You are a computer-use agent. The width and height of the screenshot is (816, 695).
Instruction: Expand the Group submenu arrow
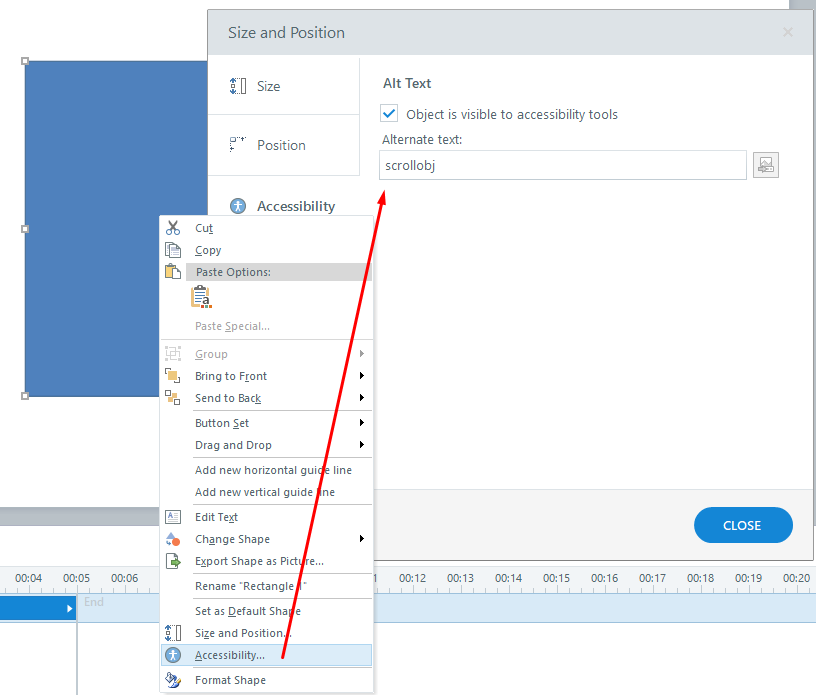[x=362, y=354]
